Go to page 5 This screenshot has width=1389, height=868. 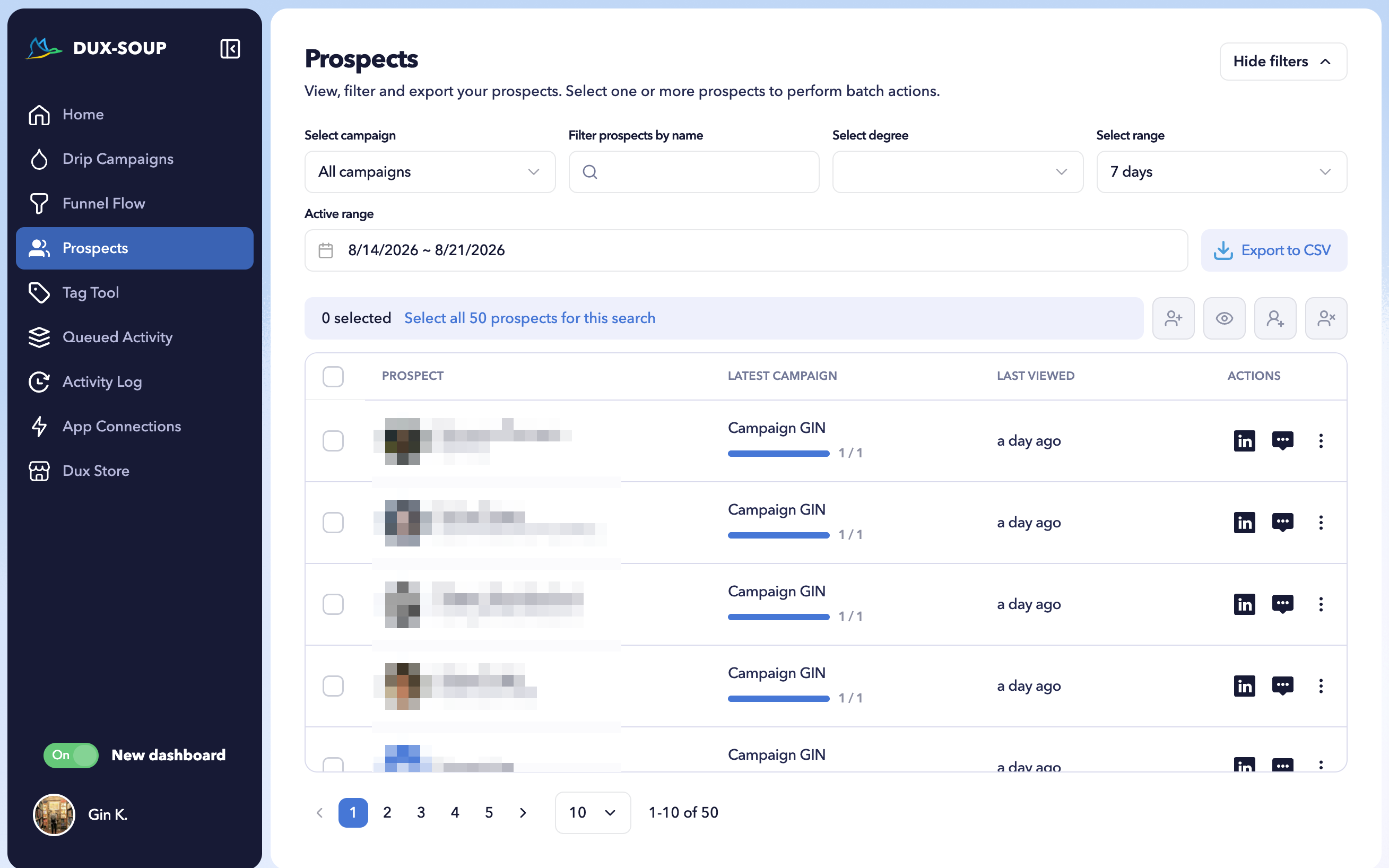click(x=489, y=812)
